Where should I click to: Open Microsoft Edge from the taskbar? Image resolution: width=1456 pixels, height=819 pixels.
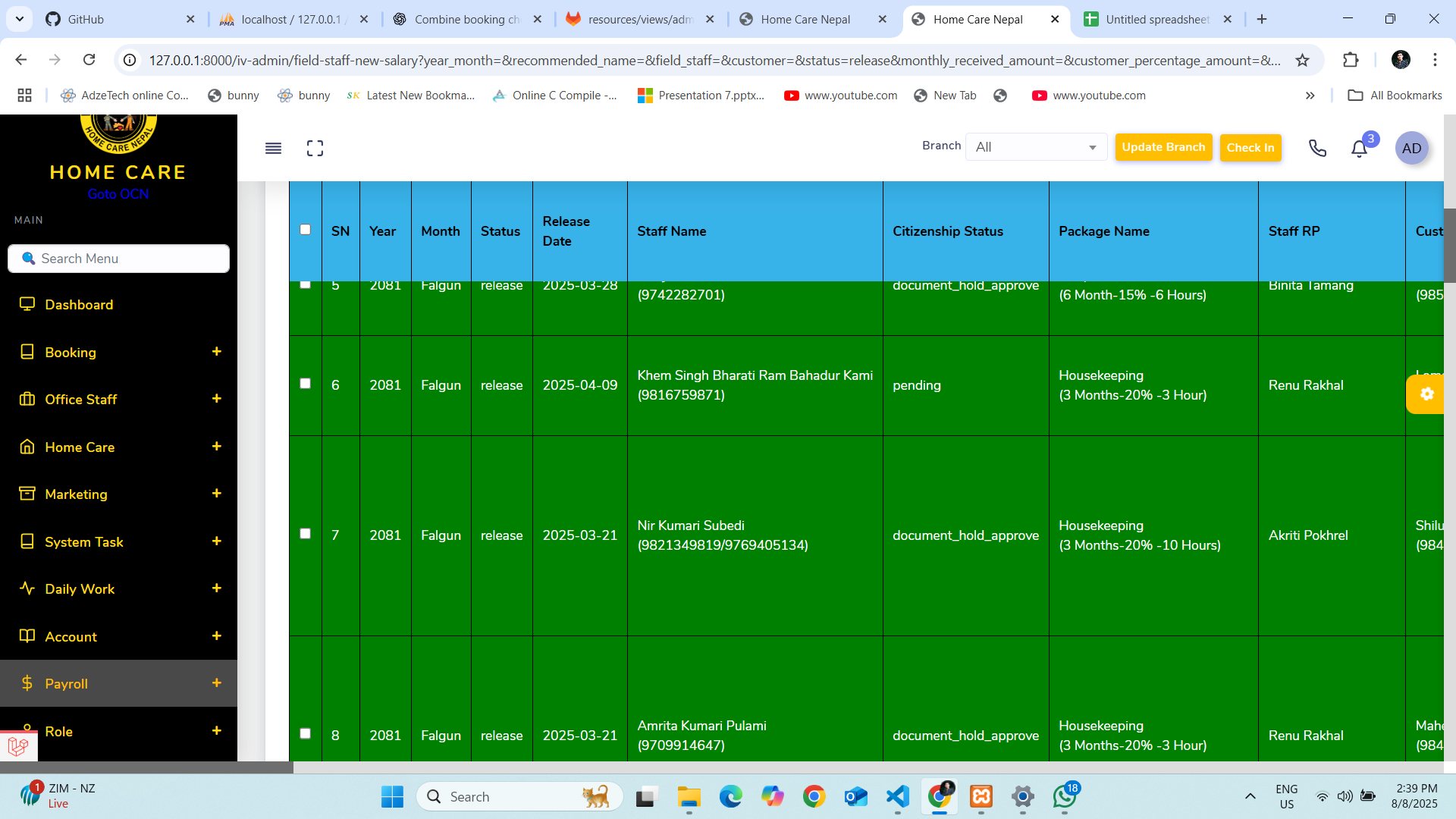pos(730,797)
